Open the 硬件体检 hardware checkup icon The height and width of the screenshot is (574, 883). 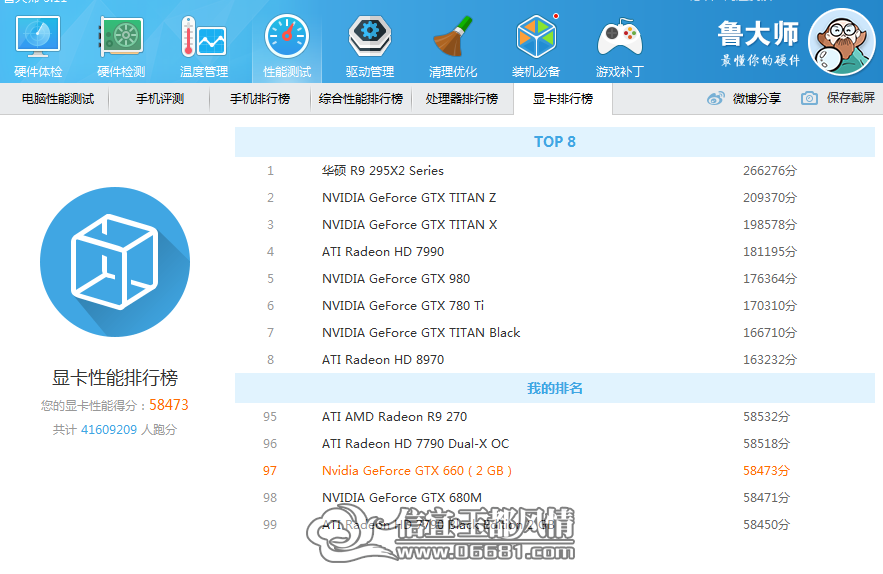click(38, 37)
